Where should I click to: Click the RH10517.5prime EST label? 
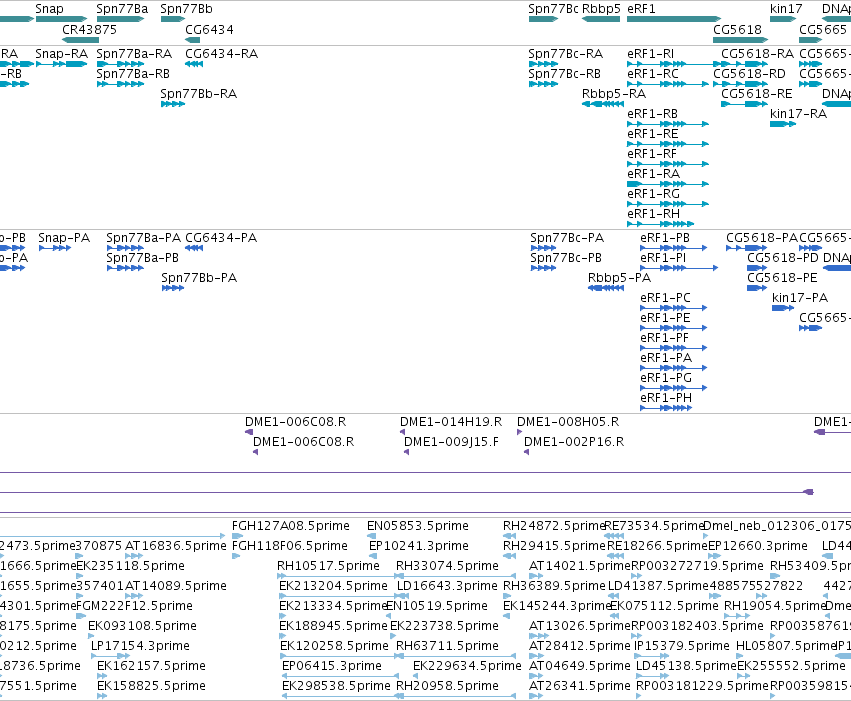tap(328, 566)
